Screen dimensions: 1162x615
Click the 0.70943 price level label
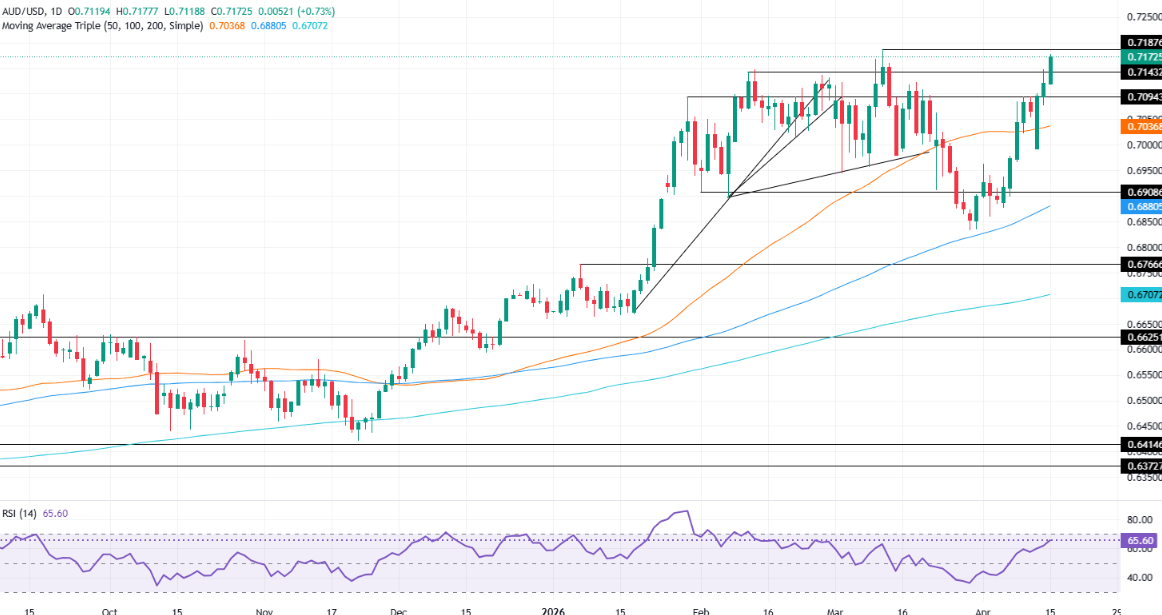coord(1139,97)
